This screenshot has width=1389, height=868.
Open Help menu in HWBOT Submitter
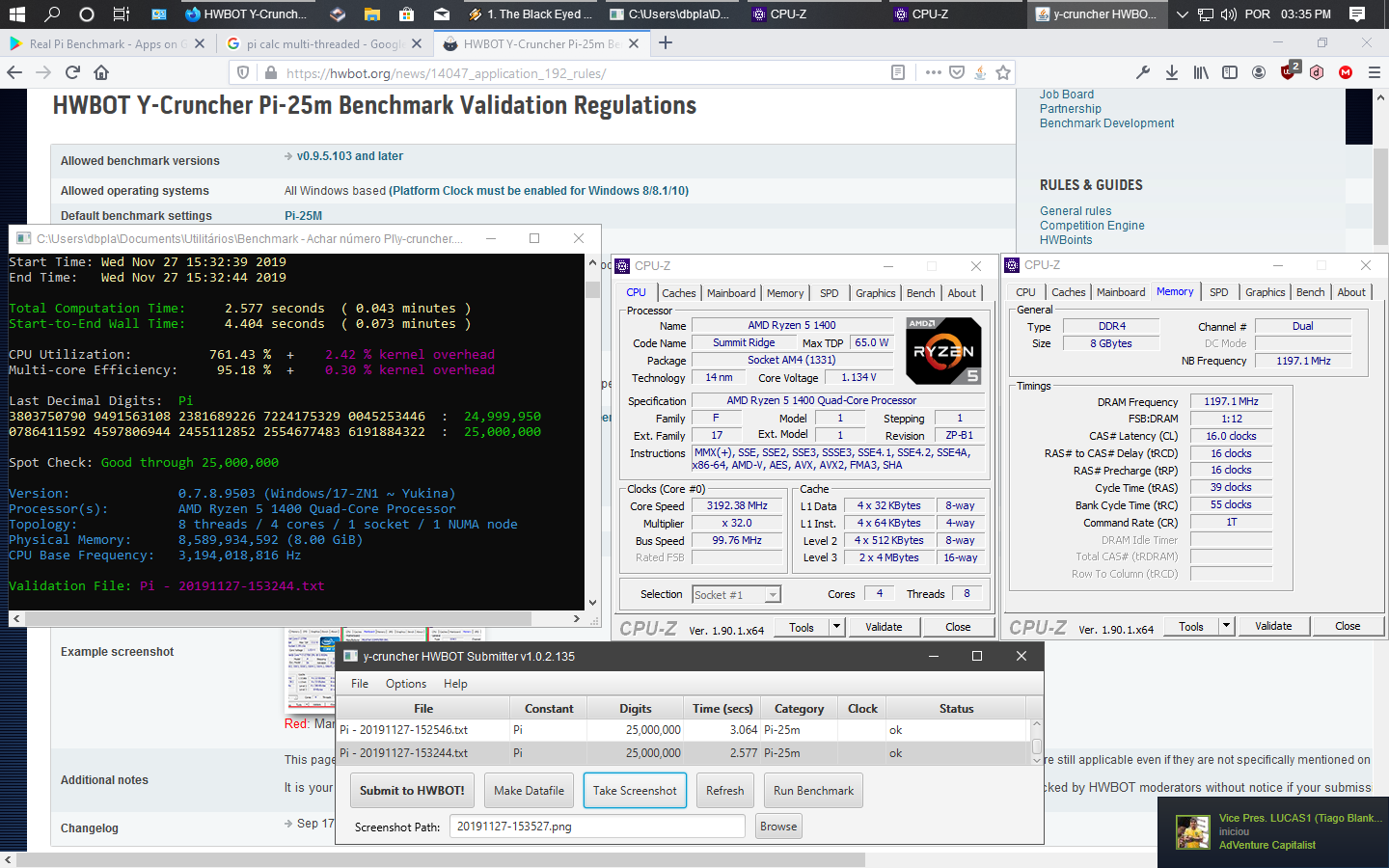455,684
